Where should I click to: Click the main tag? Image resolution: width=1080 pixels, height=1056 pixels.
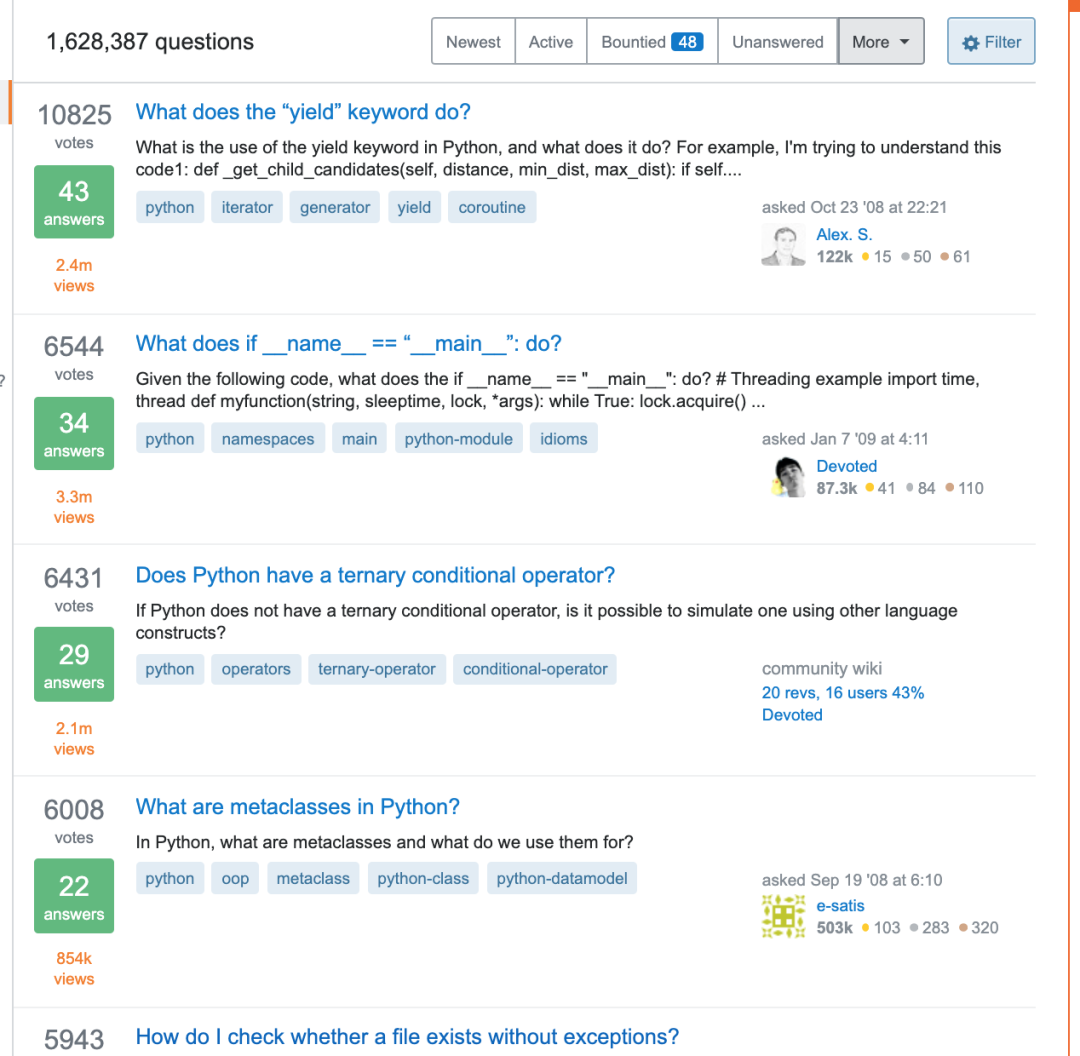(360, 439)
